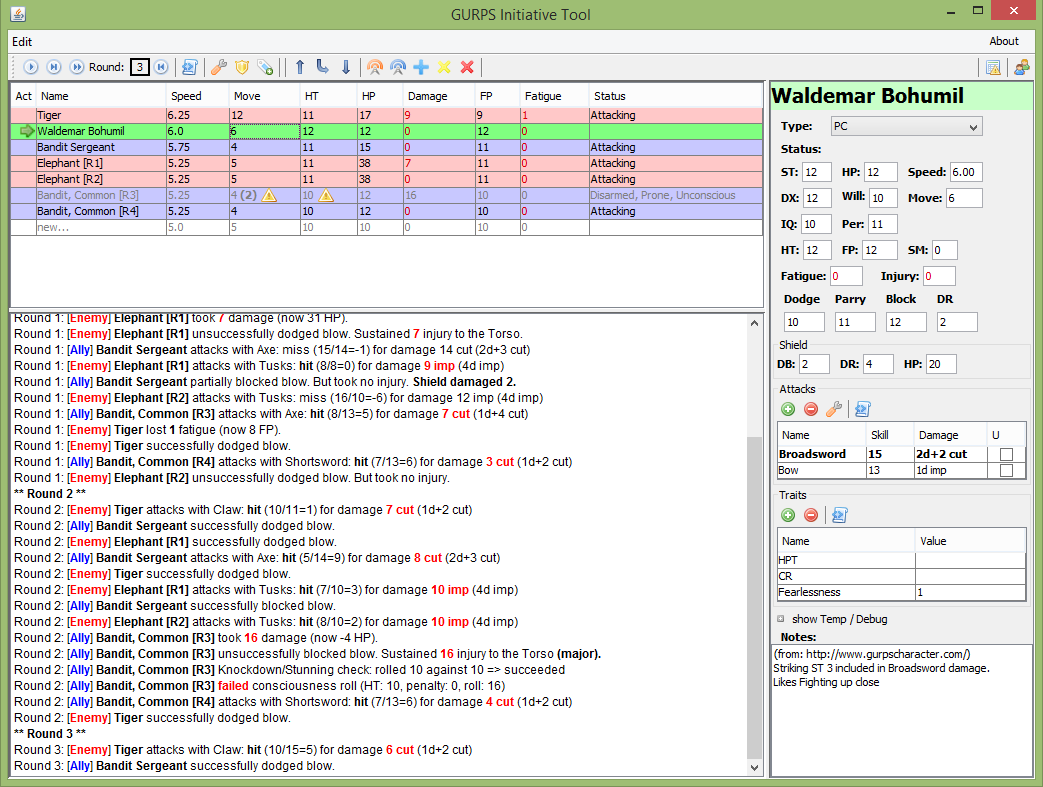The height and width of the screenshot is (787, 1043).
Task: Click the Fatigue input field
Action: (x=846, y=276)
